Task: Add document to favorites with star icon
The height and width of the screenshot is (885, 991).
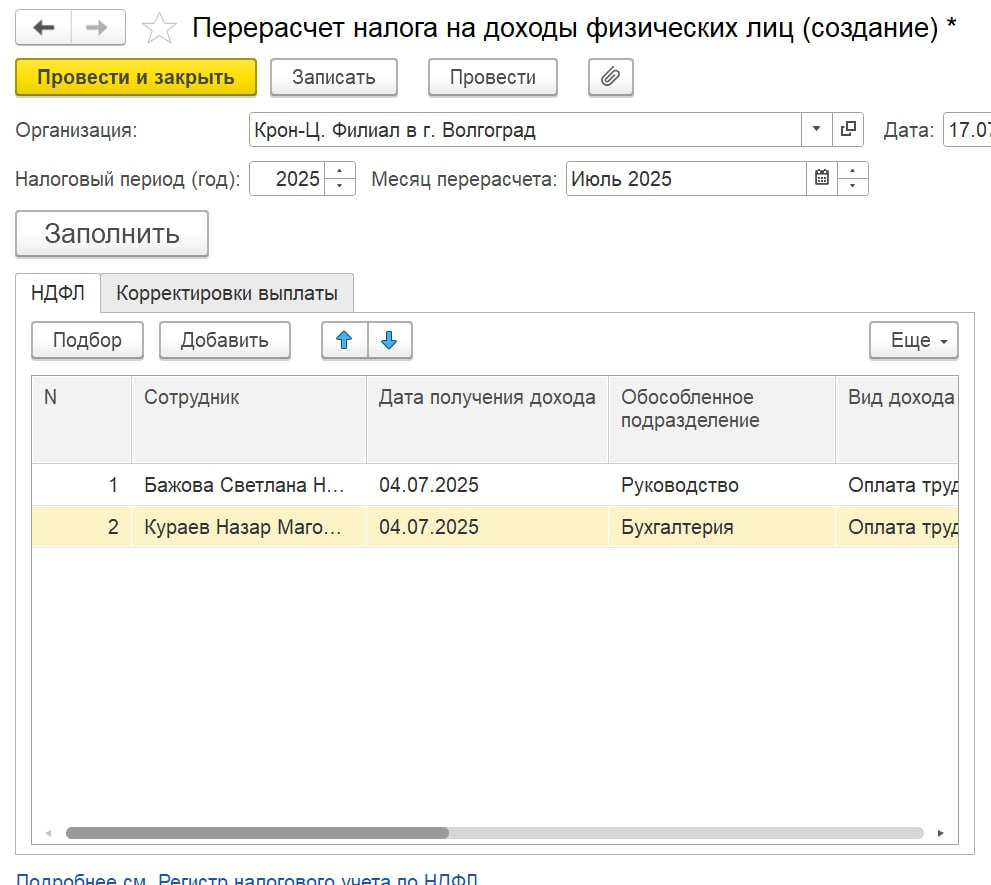Action: point(158,29)
